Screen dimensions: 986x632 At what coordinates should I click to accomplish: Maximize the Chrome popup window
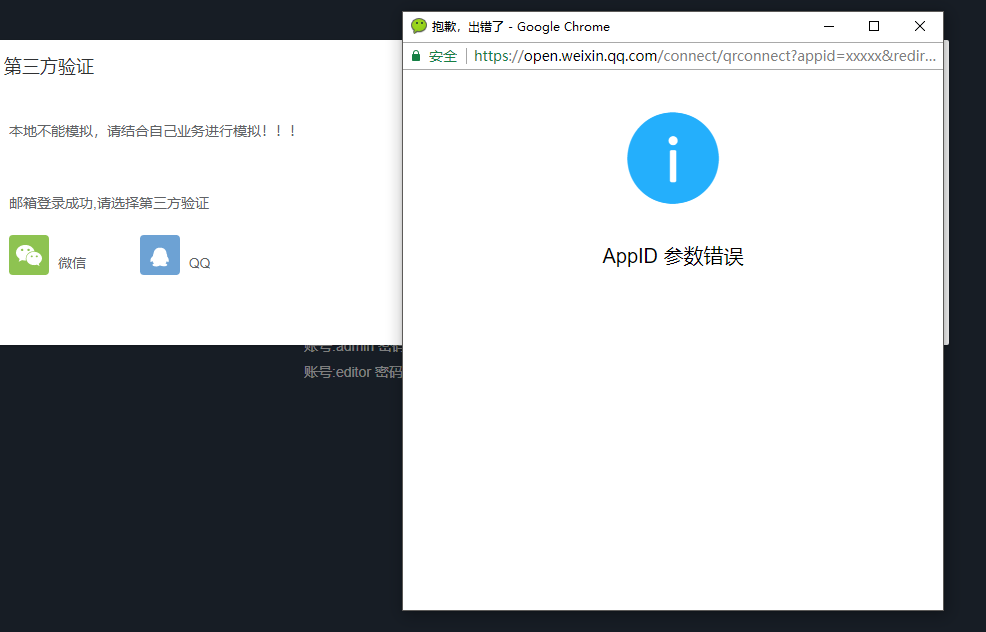[873, 26]
